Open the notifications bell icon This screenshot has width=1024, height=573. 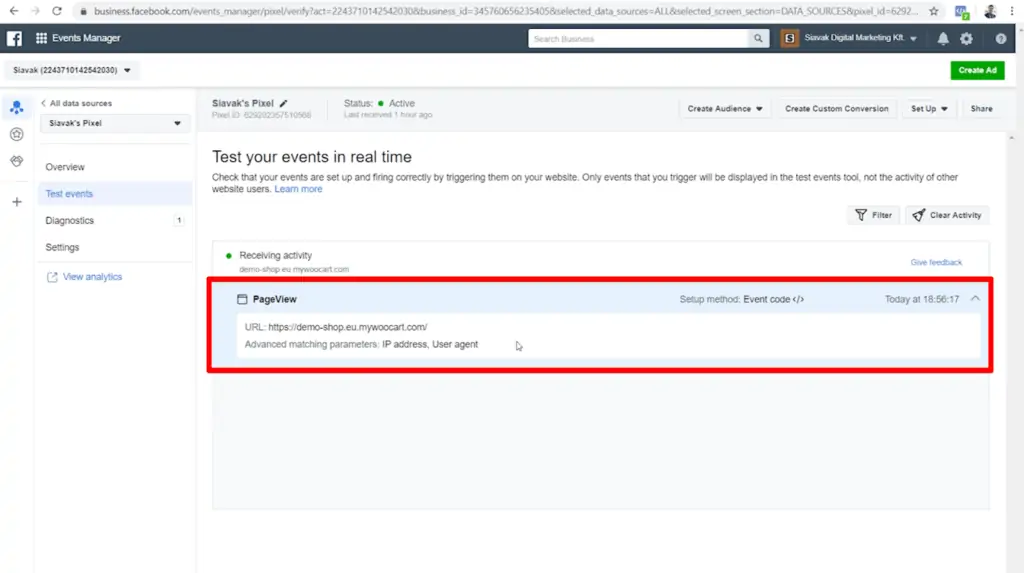[943, 39]
